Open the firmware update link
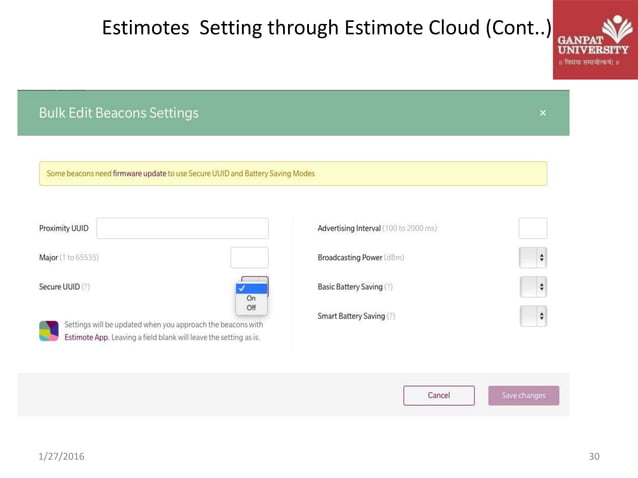Screen dimensions: 638x478 [139, 173]
